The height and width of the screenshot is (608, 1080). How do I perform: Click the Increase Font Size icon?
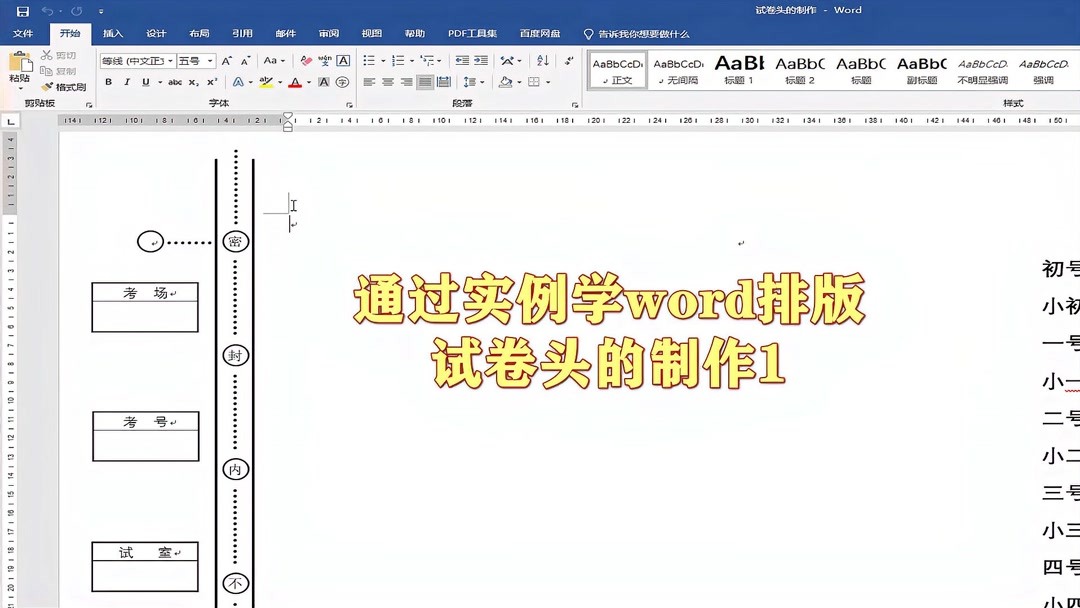coord(227,60)
